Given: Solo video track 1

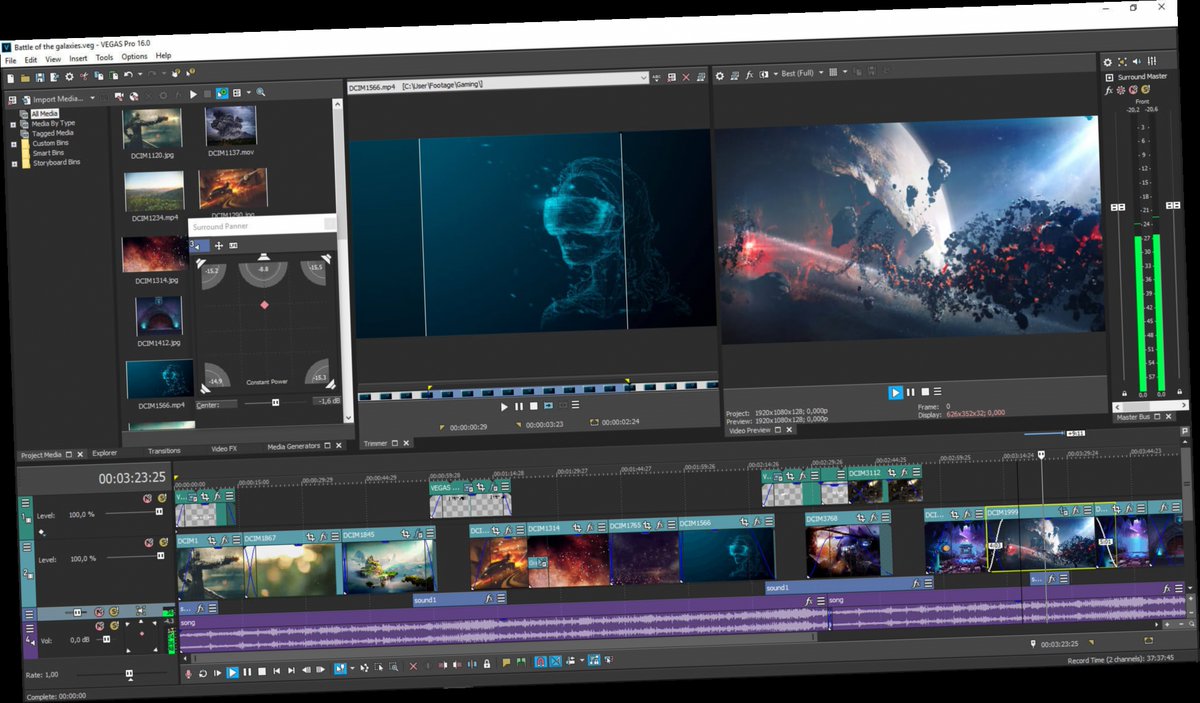Looking at the screenshot, I should point(162,498).
